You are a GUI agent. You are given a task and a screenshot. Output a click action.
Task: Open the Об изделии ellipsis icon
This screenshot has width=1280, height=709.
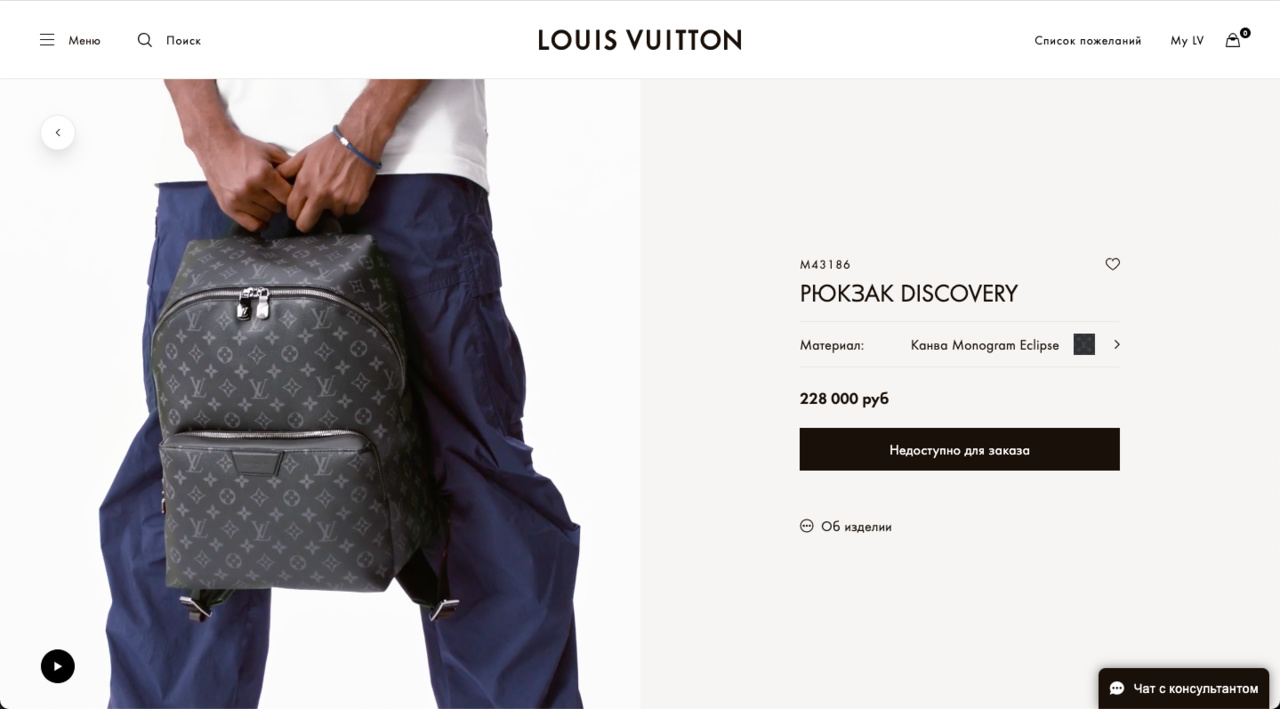tap(807, 526)
